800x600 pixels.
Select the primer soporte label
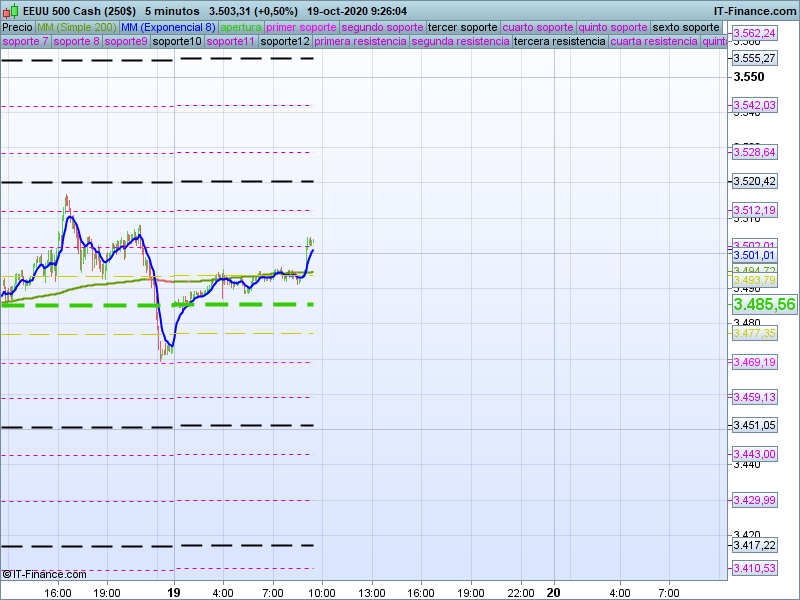(302, 27)
